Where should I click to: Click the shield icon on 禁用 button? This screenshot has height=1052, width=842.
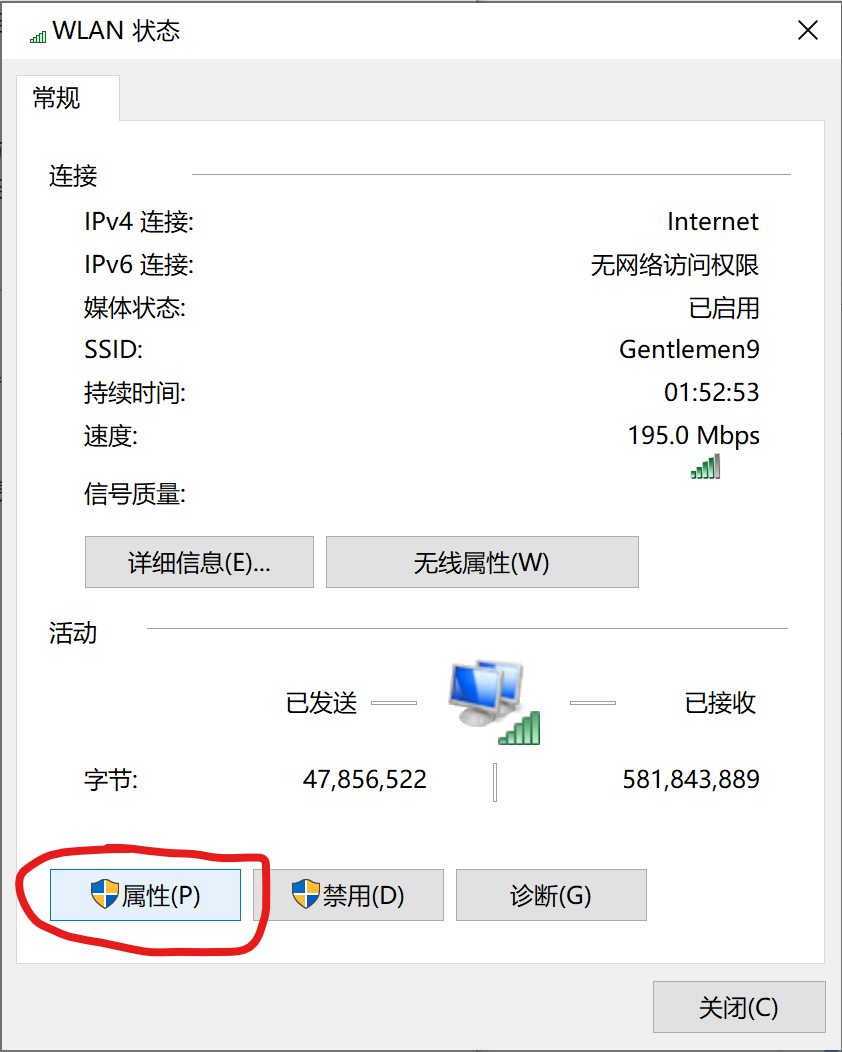[306, 894]
